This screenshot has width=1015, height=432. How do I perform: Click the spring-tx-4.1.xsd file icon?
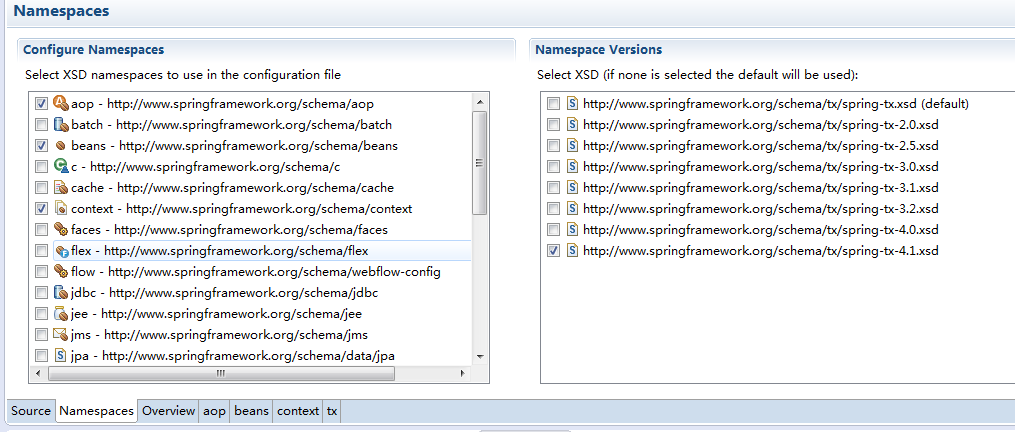(x=572, y=251)
